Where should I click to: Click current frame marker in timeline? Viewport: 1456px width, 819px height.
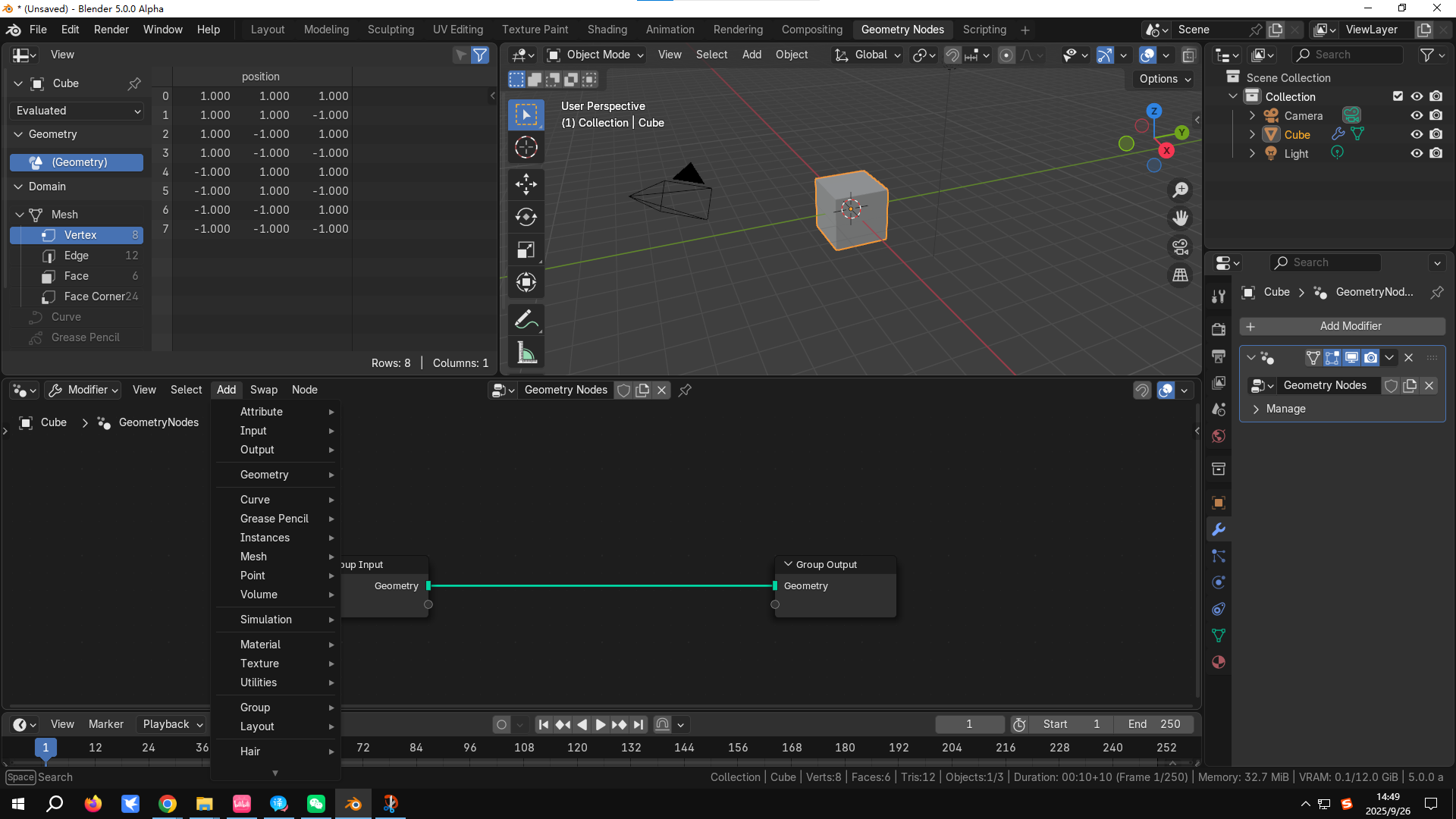click(x=45, y=748)
